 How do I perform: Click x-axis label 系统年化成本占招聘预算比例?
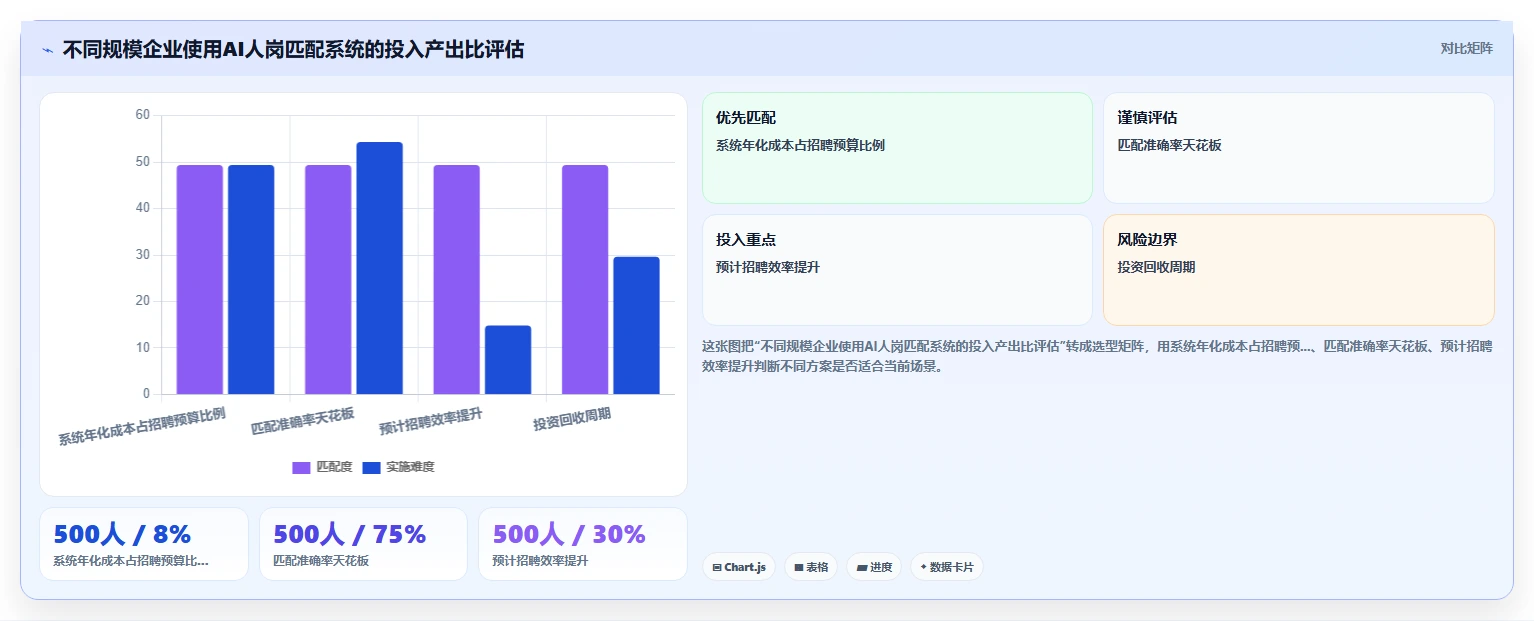142,426
